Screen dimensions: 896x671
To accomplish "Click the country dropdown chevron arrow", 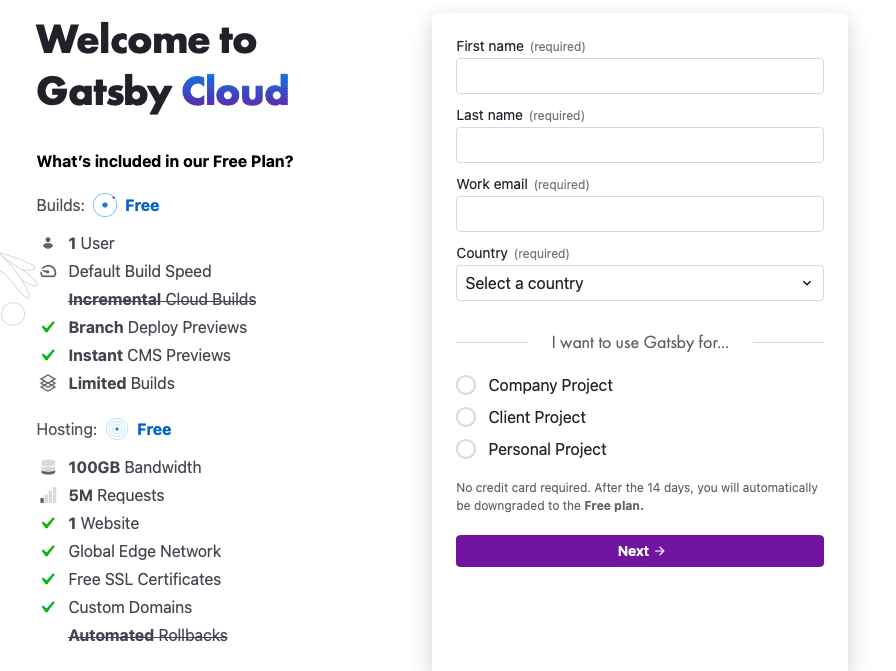I will pyautogui.click(x=807, y=283).
